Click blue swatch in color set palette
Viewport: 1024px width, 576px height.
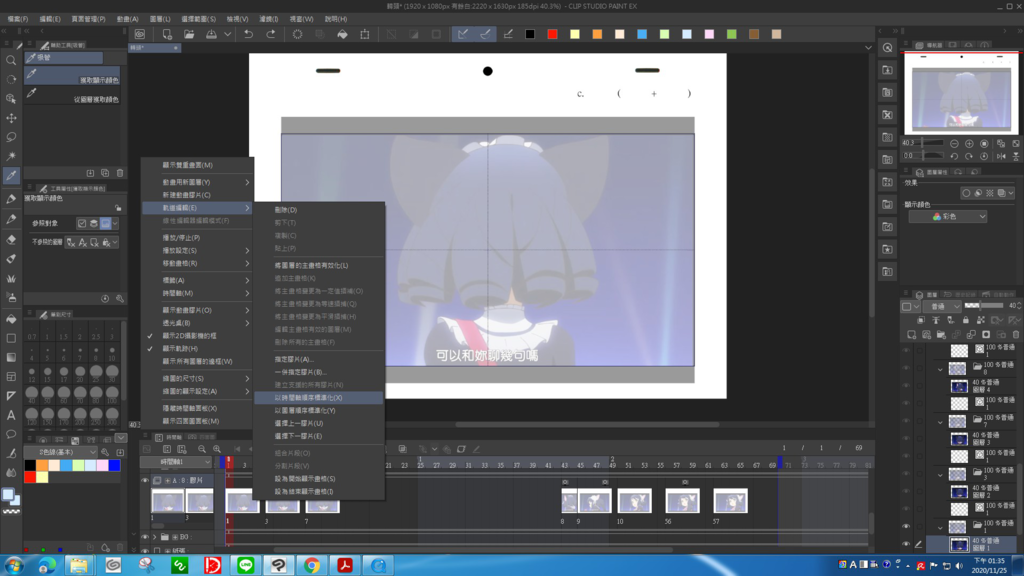(114, 466)
